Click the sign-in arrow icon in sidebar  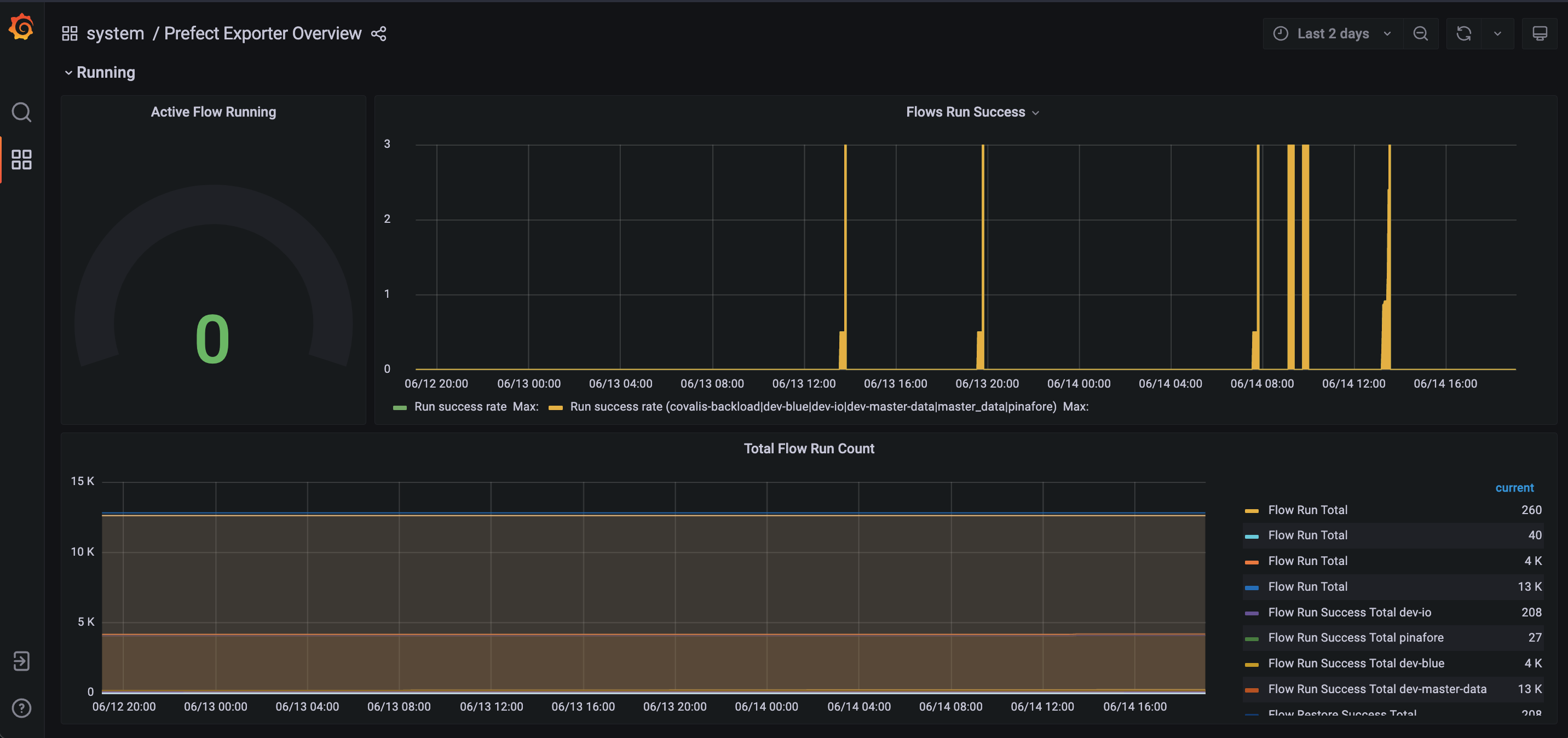click(21, 661)
